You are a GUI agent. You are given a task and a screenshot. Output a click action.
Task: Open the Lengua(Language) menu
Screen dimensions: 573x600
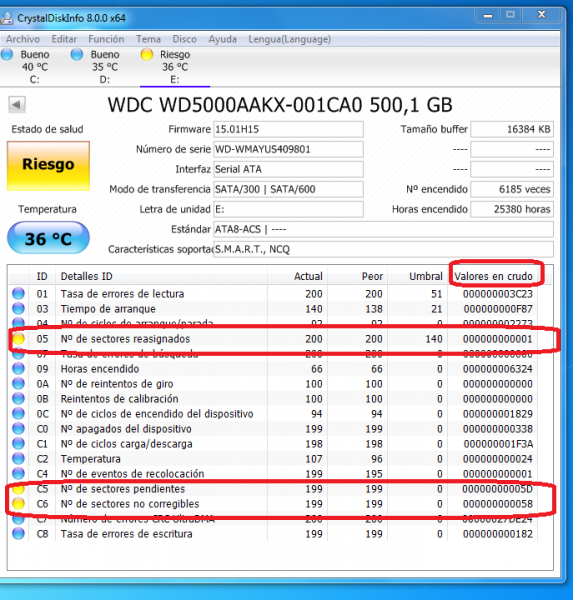click(x=289, y=39)
